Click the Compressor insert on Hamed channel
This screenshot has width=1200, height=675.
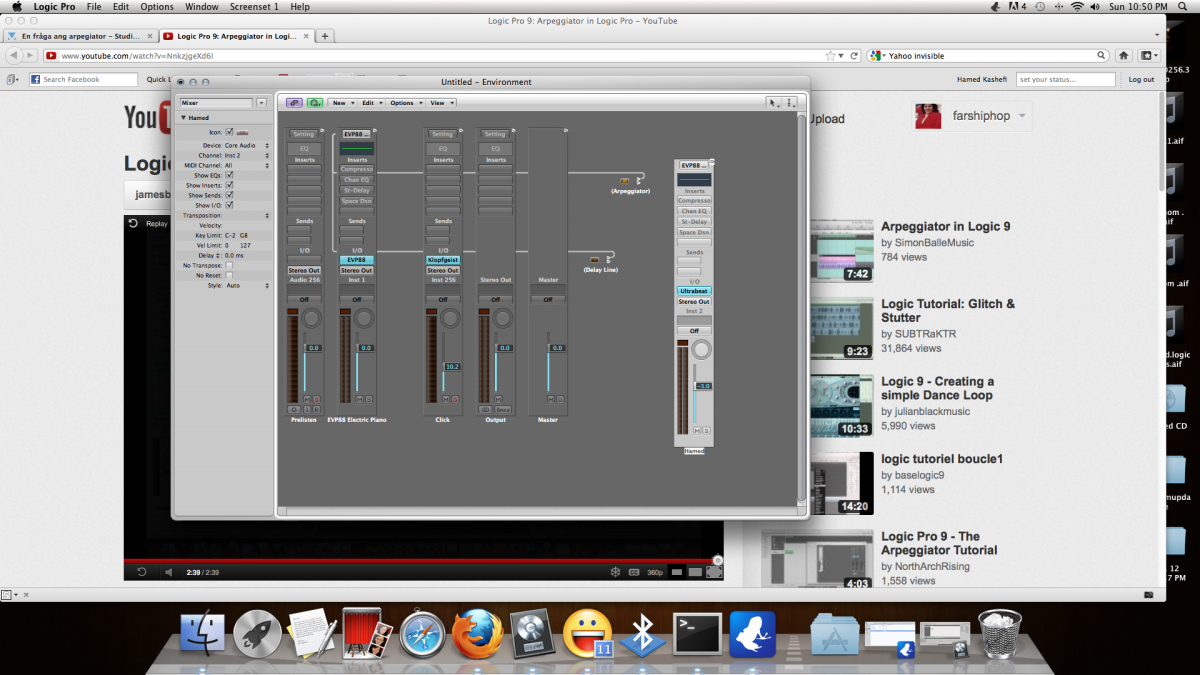click(694, 201)
